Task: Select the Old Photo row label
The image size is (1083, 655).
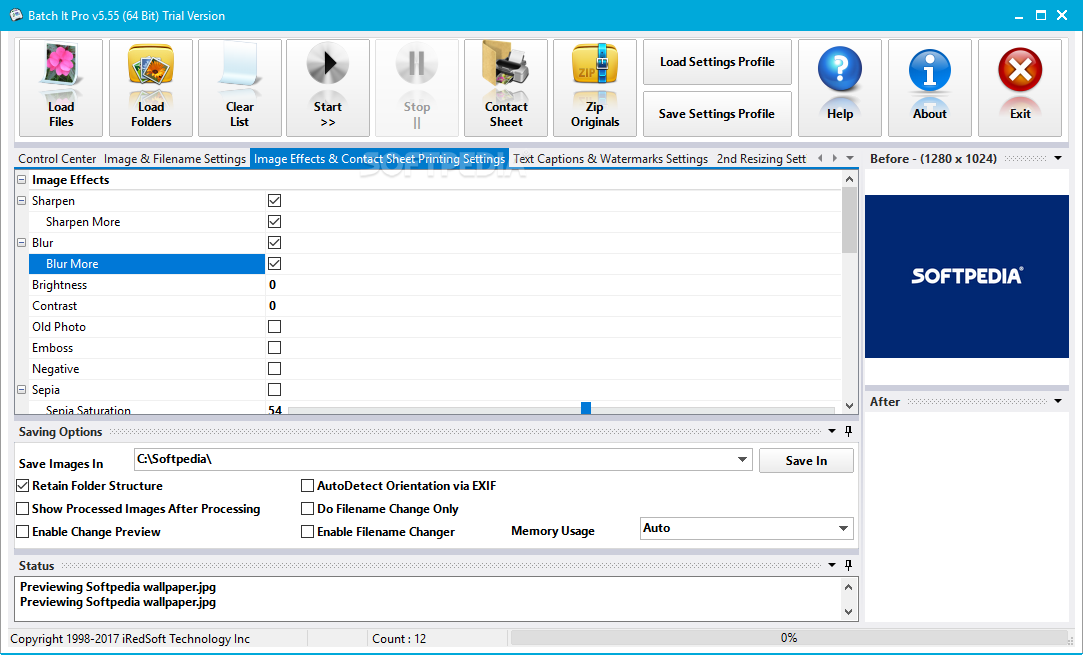Action: pos(59,327)
